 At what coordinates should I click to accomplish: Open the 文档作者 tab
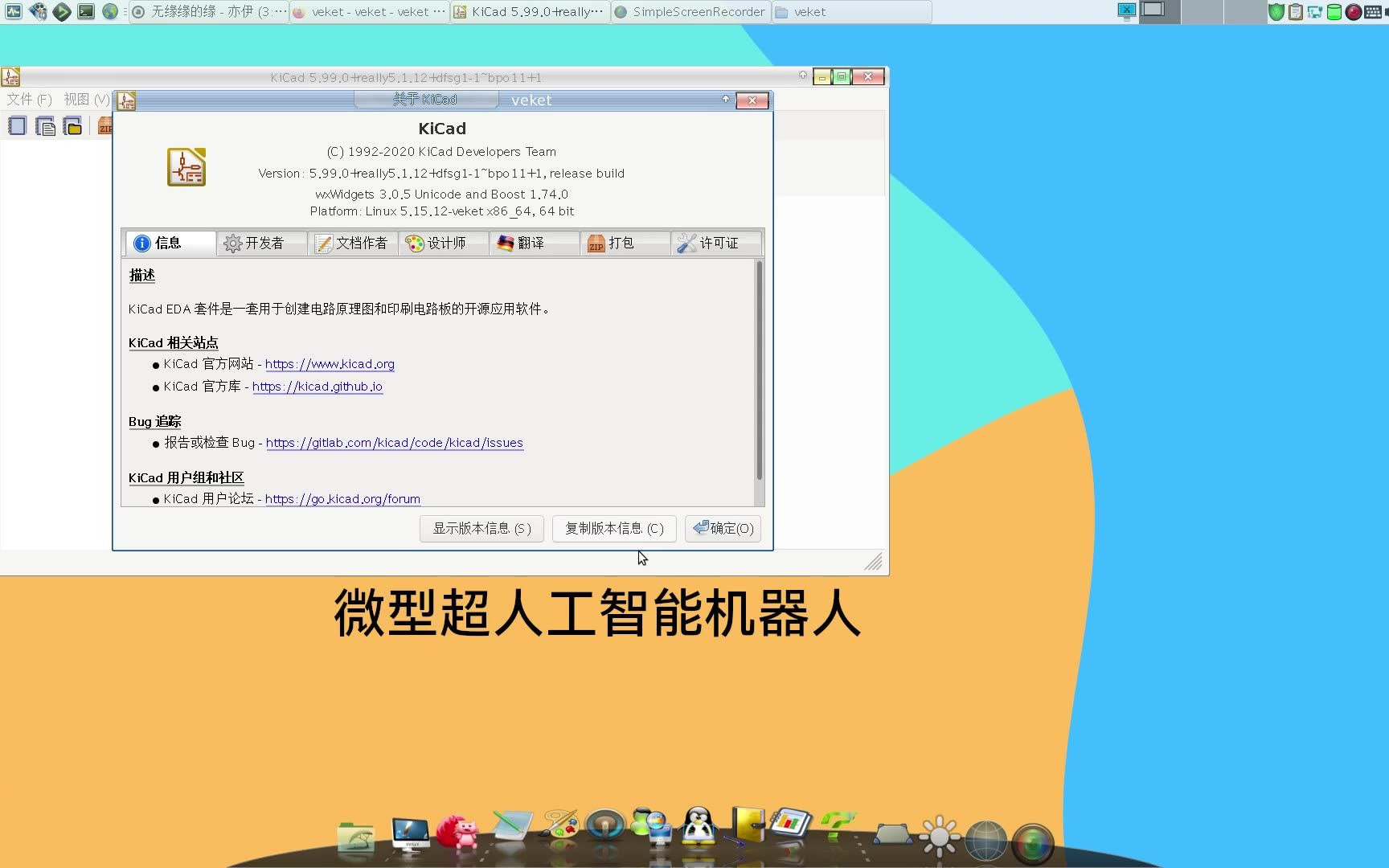tap(353, 244)
